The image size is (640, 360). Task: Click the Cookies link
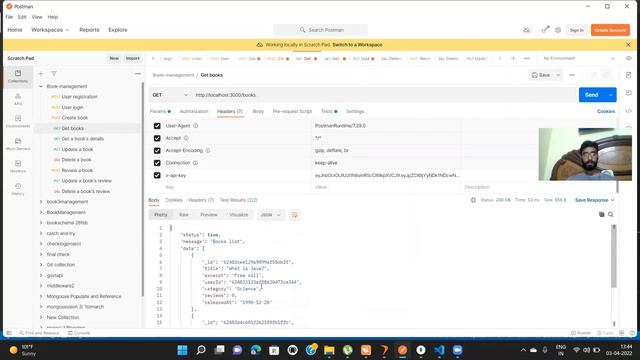(x=606, y=111)
